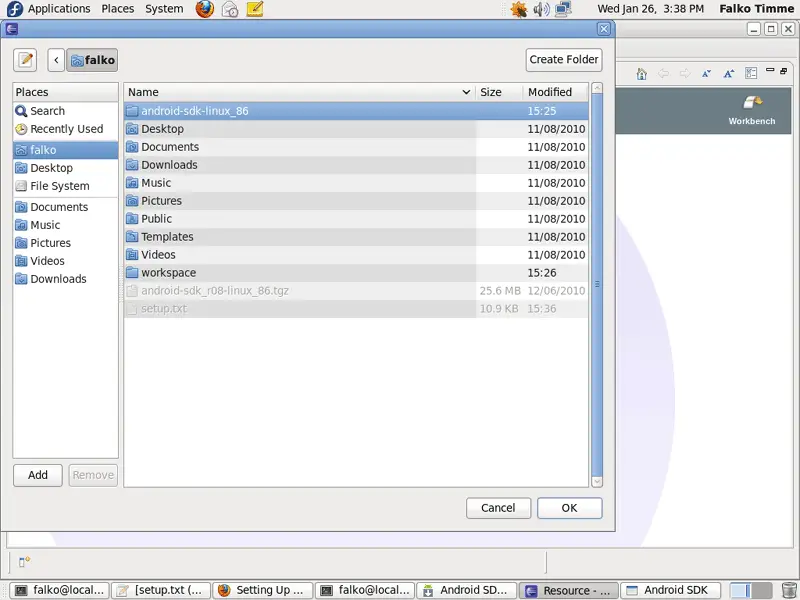Select Music bookmark in Places sidebar
Viewport: 800px width, 600px height.
coord(65,225)
